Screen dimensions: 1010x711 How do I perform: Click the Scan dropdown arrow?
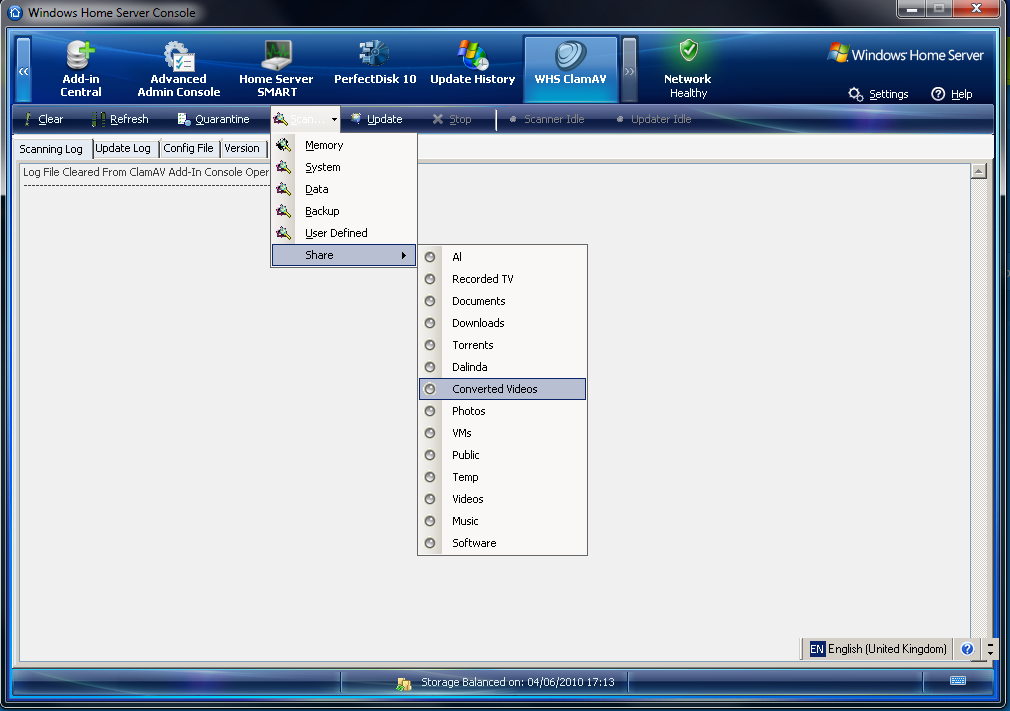[333, 119]
